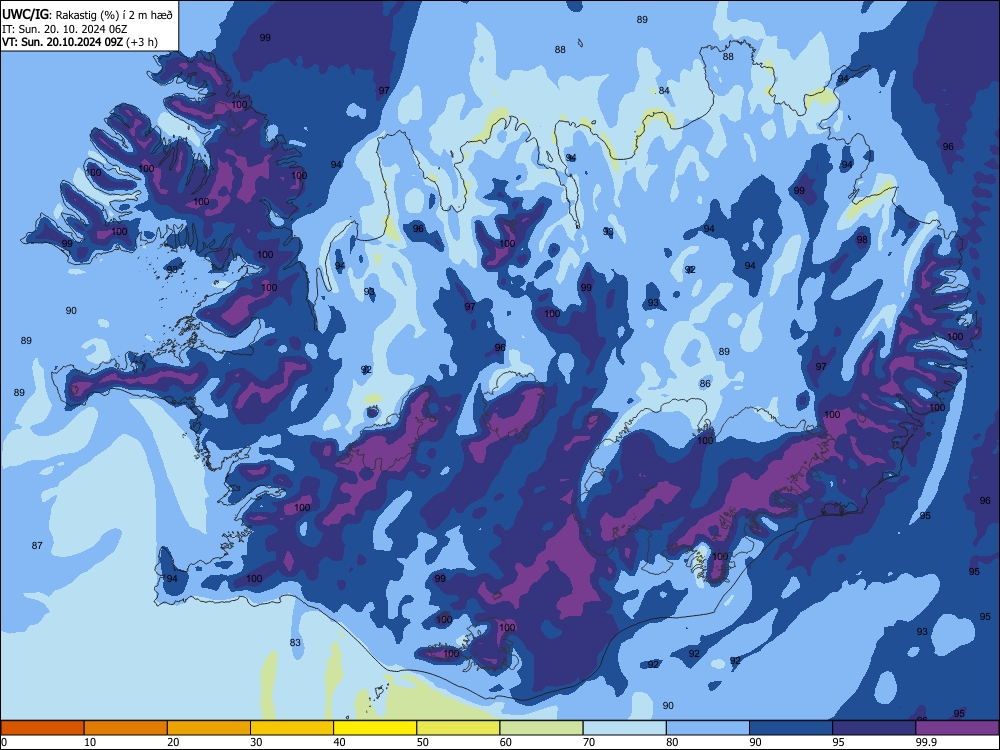Click the purple above-99.9 legend swatch

click(957, 728)
